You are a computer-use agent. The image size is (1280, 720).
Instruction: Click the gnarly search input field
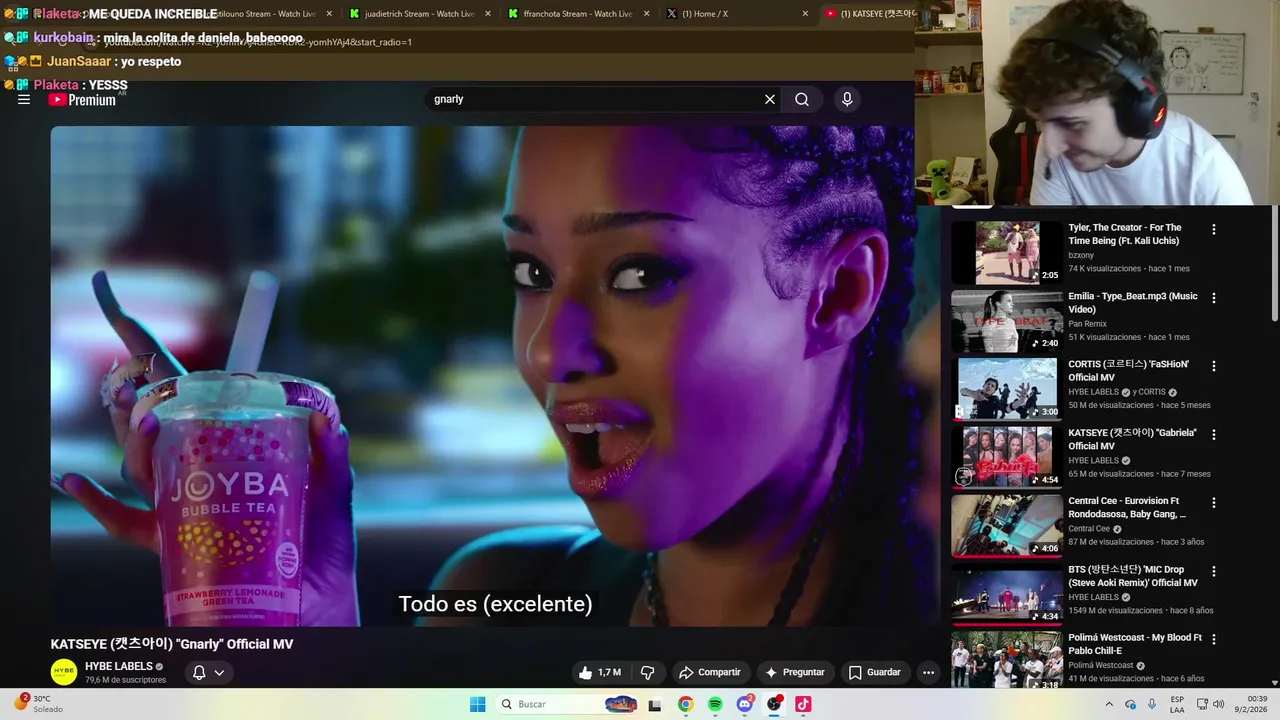tap(592, 99)
